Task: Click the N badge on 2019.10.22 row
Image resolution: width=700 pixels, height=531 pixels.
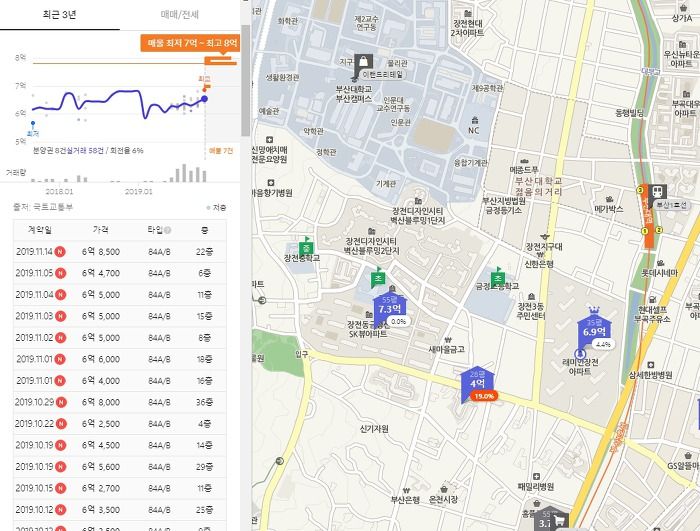Action: point(61,424)
